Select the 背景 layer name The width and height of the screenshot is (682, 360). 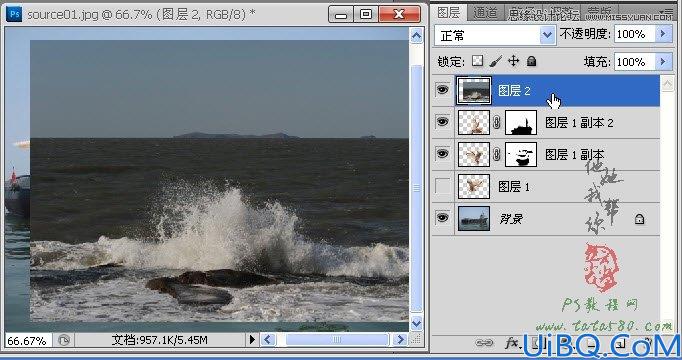[x=511, y=219]
